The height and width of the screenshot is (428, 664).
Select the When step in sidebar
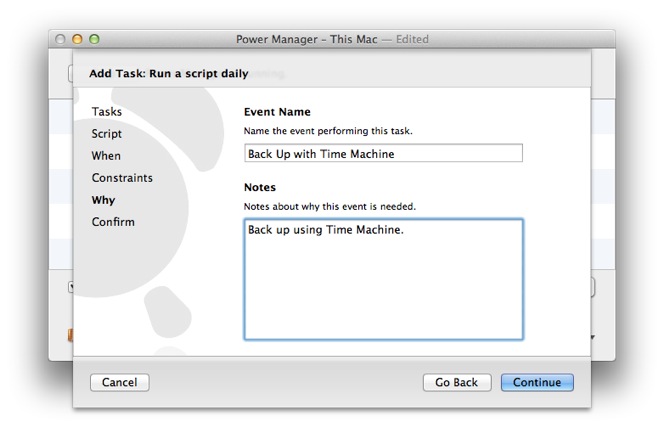coord(106,156)
